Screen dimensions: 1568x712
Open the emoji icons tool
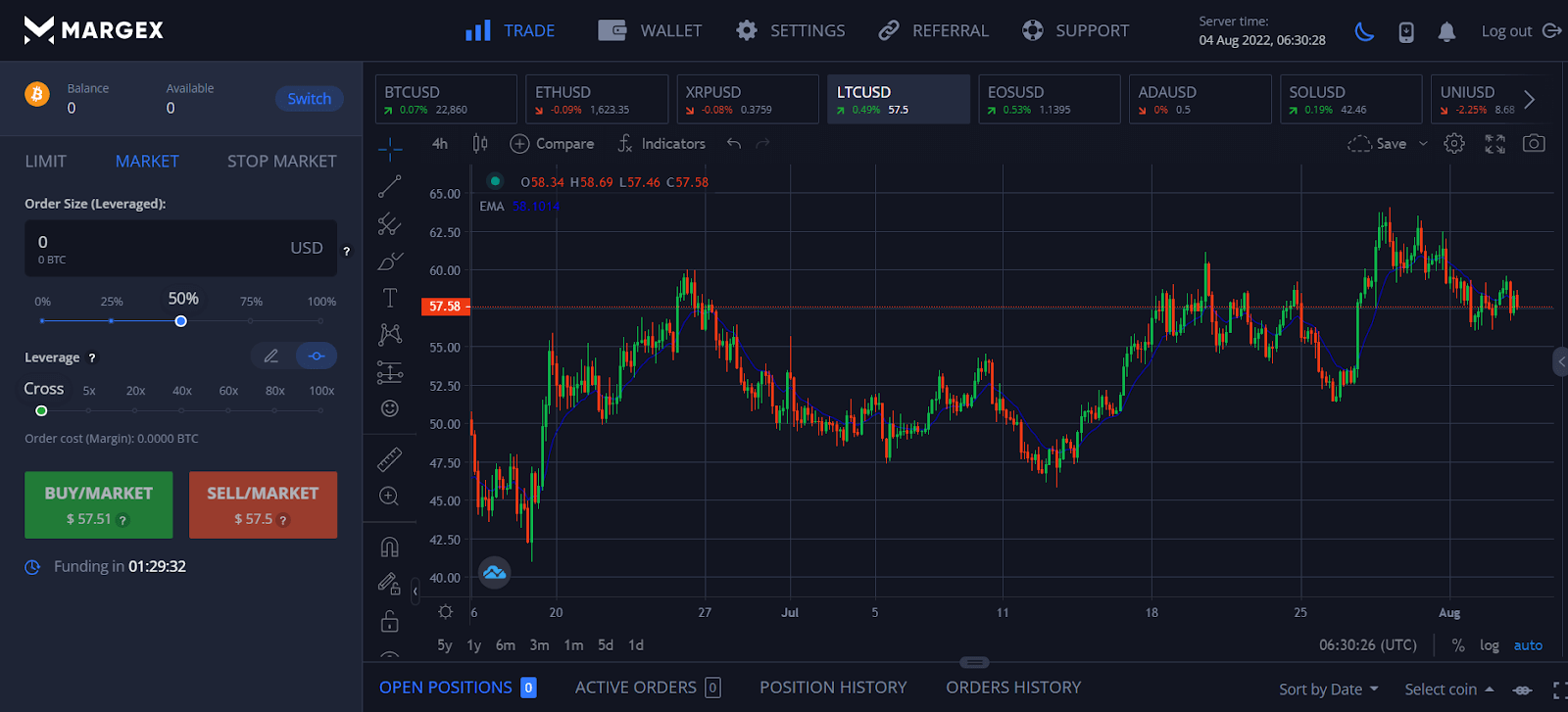(390, 408)
